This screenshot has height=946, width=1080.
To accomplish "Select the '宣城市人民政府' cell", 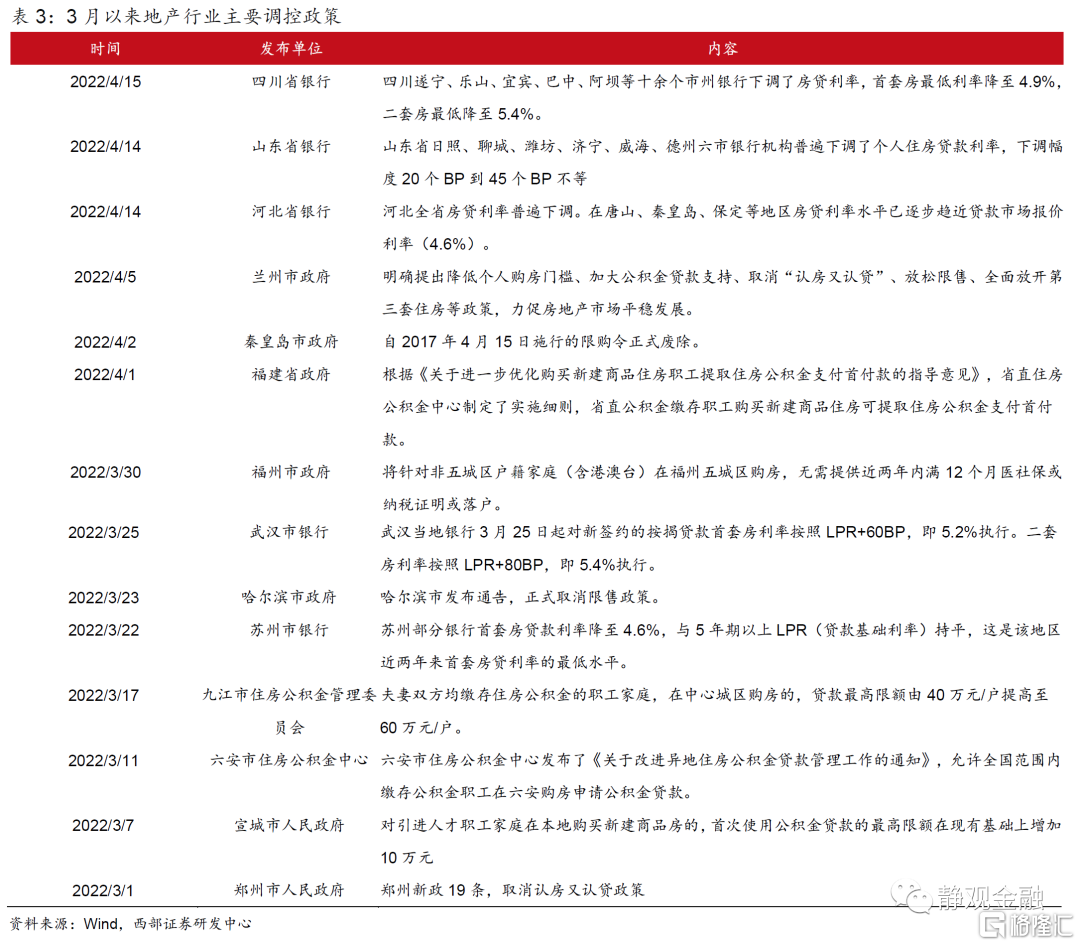I will tap(289, 825).
